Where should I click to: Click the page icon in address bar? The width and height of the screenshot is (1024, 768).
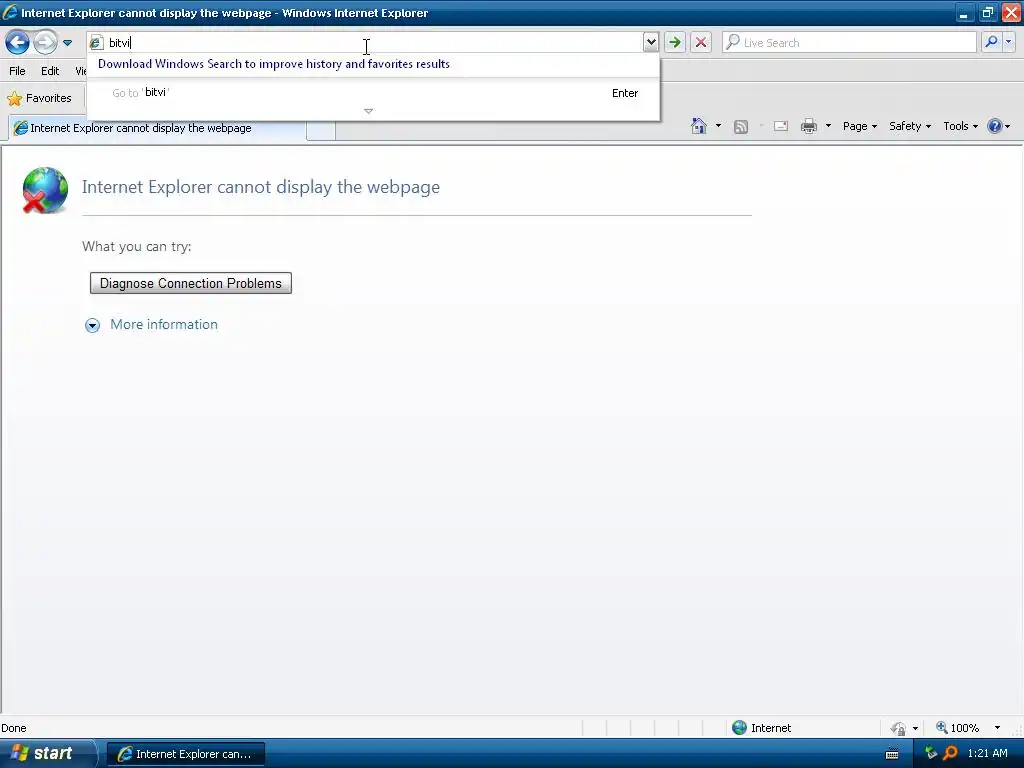96,42
